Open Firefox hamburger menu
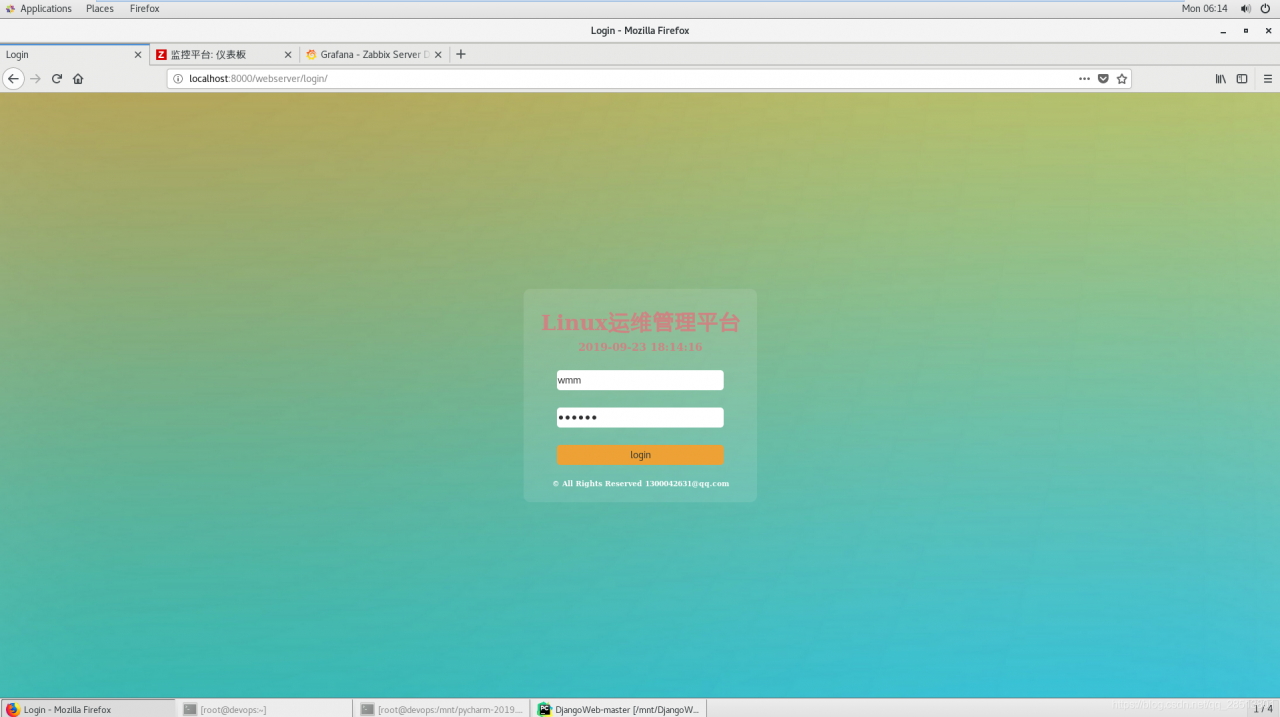Image resolution: width=1280 pixels, height=717 pixels. coord(1268,78)
